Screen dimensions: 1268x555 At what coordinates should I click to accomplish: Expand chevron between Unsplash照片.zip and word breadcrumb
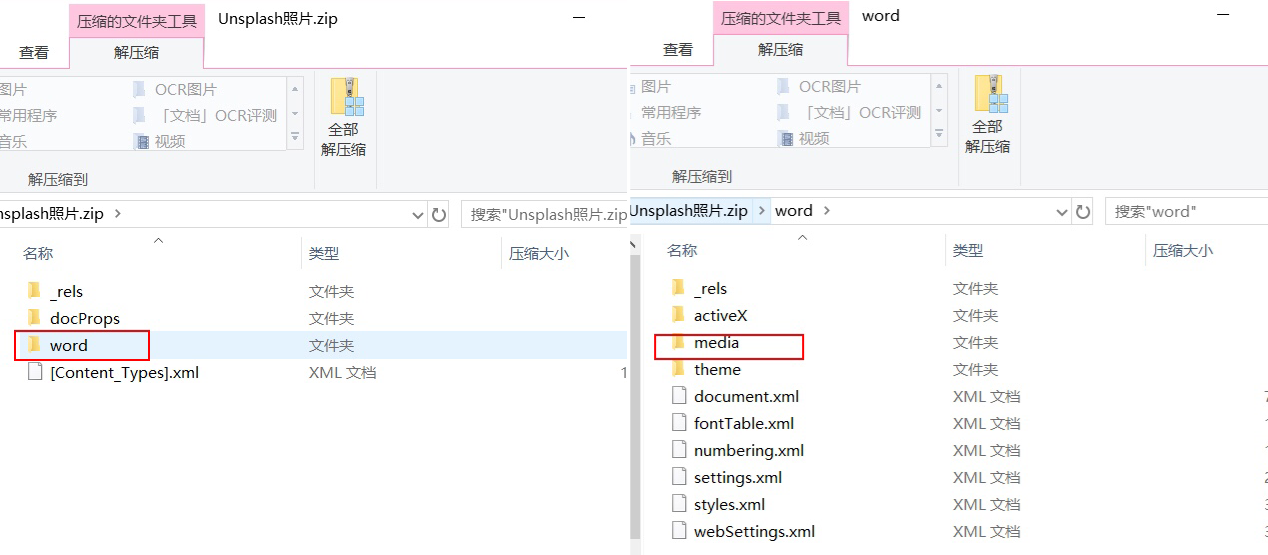761,211
